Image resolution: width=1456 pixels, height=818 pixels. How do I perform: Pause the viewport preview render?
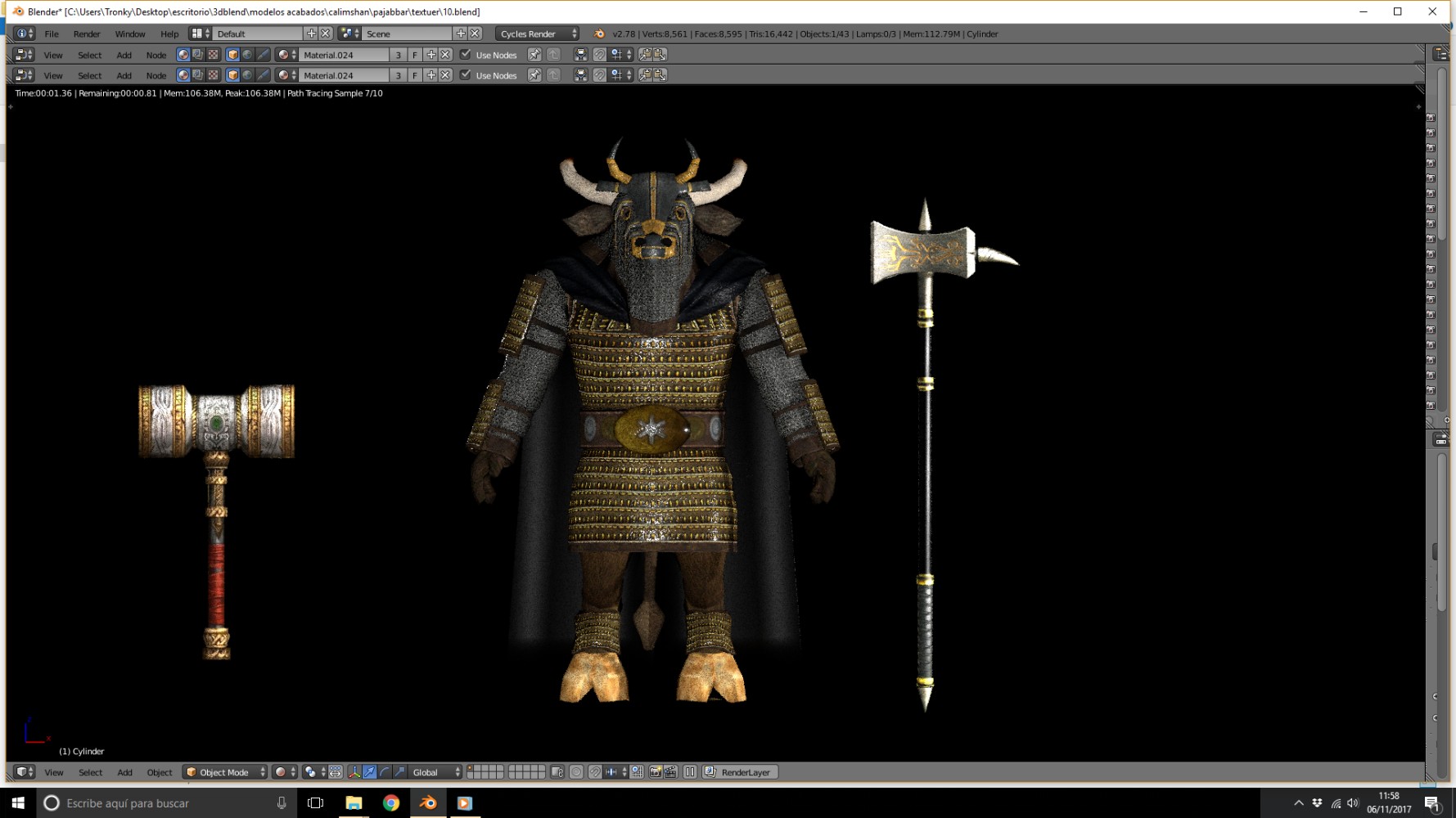[690, 772]
